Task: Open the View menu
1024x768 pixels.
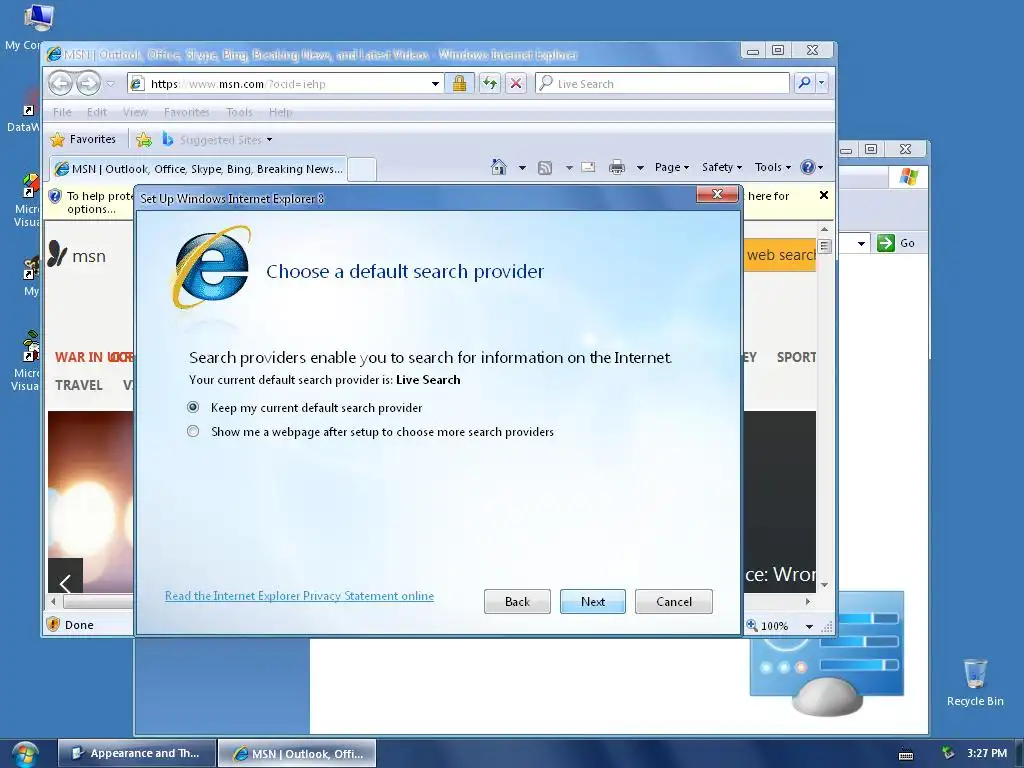Action: pos(135,112)
